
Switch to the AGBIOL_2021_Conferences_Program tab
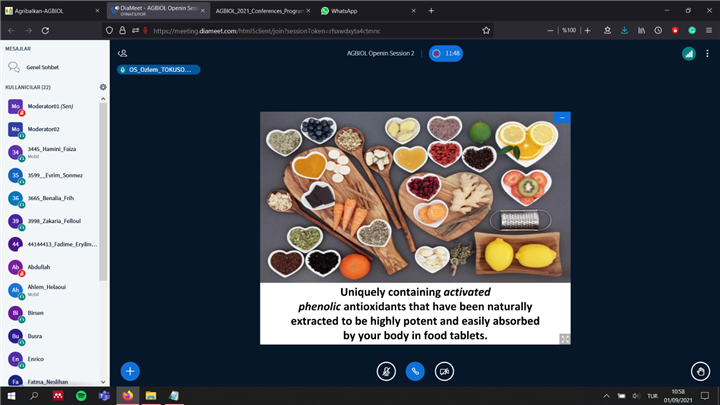pos(263,11)
